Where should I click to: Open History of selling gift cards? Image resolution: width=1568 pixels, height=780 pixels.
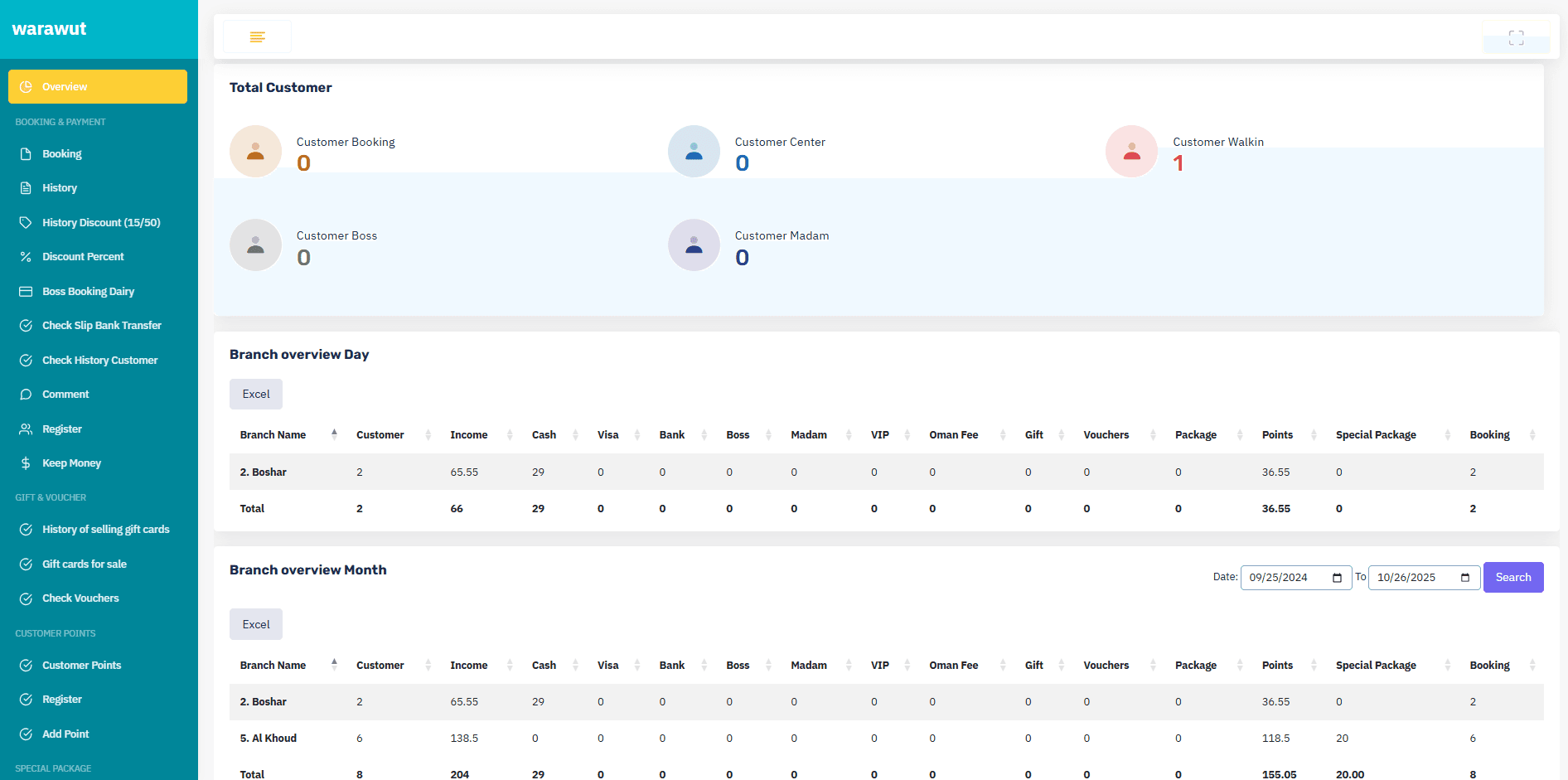(x=105, y=530)
